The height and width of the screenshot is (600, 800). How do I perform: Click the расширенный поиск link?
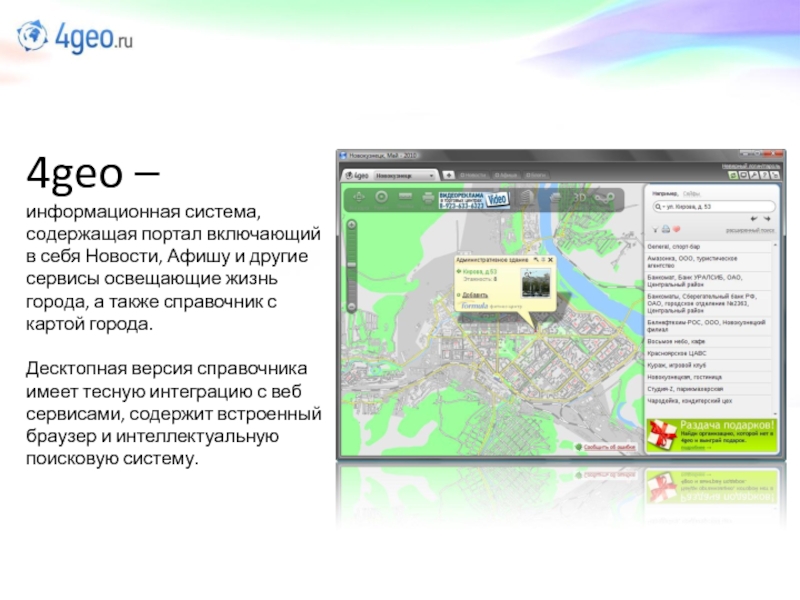click(x=750, y=230)
